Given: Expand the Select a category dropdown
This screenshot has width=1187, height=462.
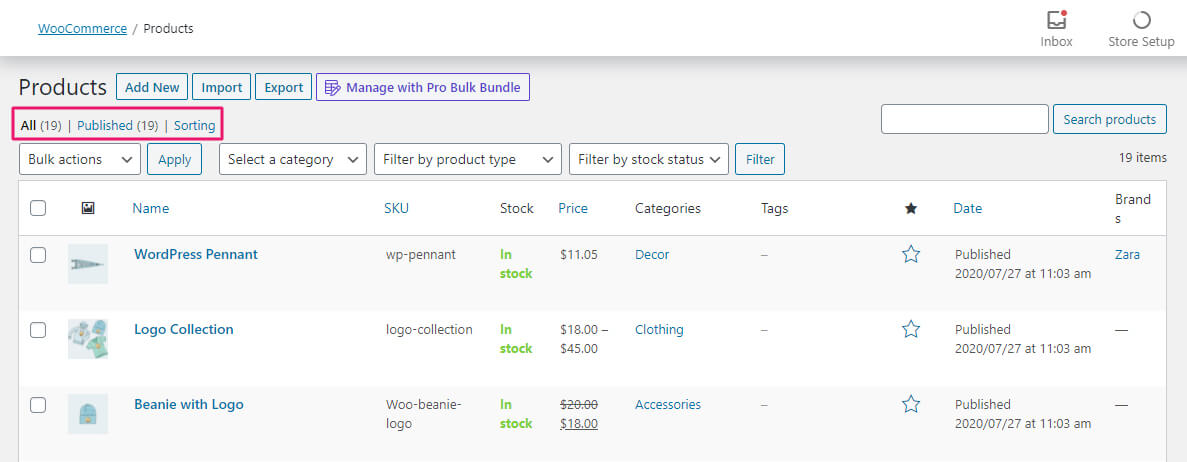Looking at the screenshot, I should pos(293,159).
